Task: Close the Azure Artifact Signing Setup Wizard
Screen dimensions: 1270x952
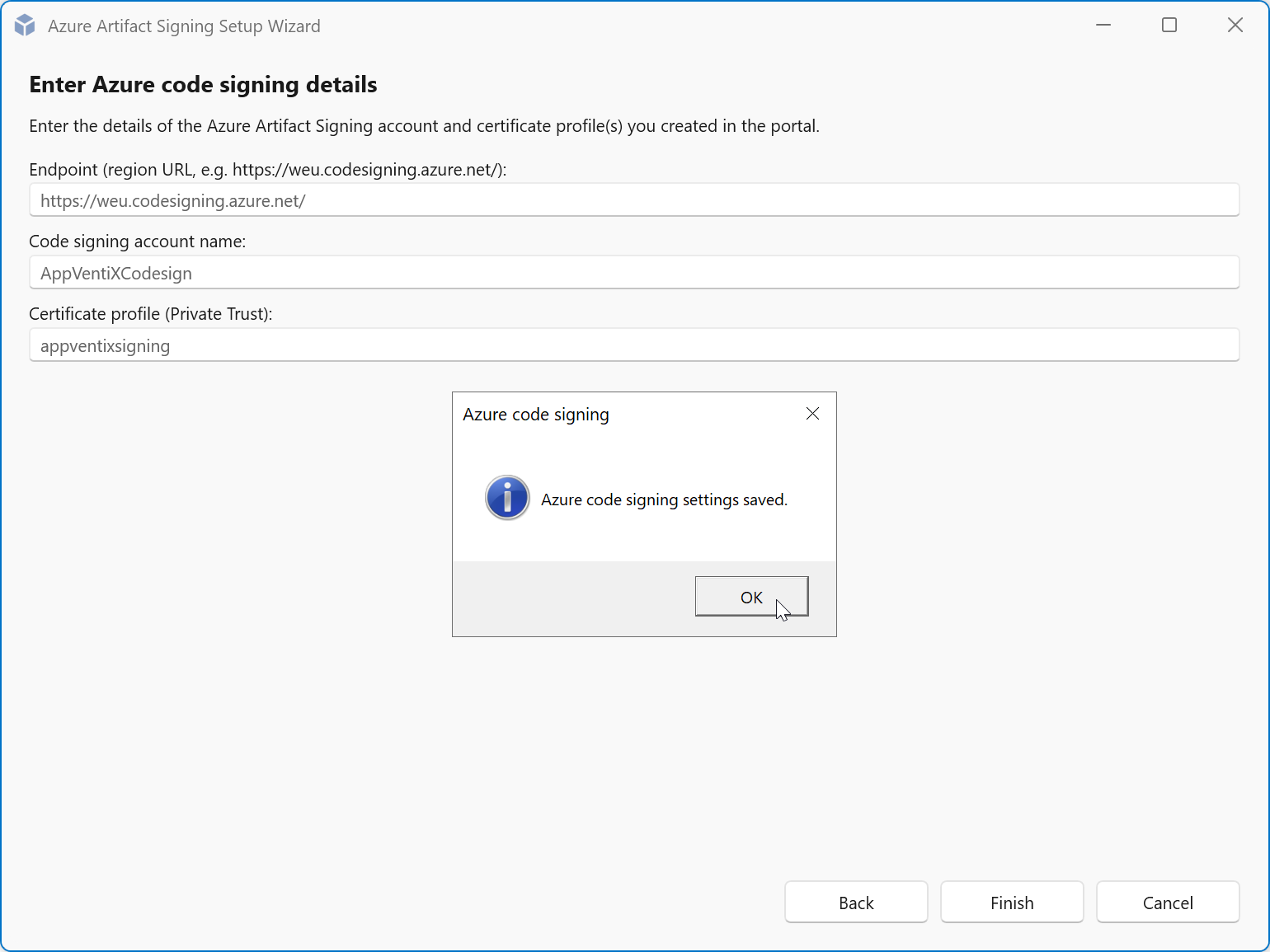Action: pos(1235,26)
